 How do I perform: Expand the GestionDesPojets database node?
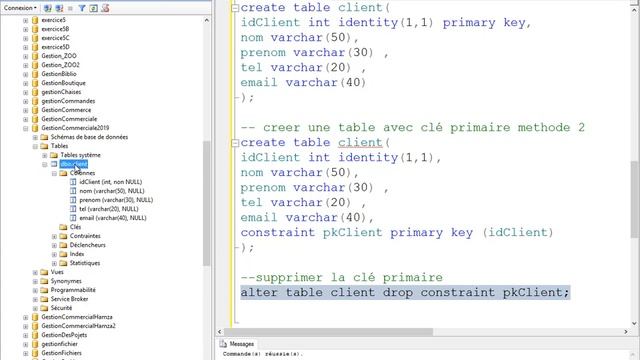26,335
